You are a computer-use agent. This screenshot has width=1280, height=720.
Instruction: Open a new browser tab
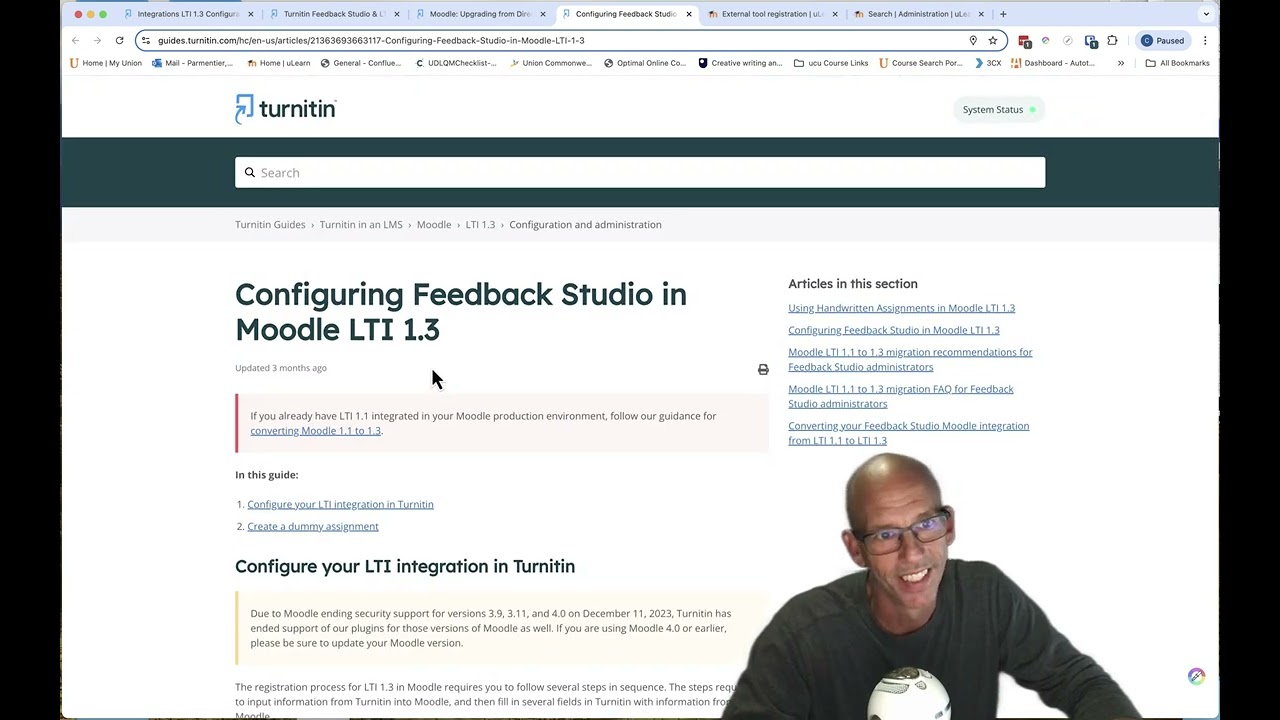(x=1003, y=14)
